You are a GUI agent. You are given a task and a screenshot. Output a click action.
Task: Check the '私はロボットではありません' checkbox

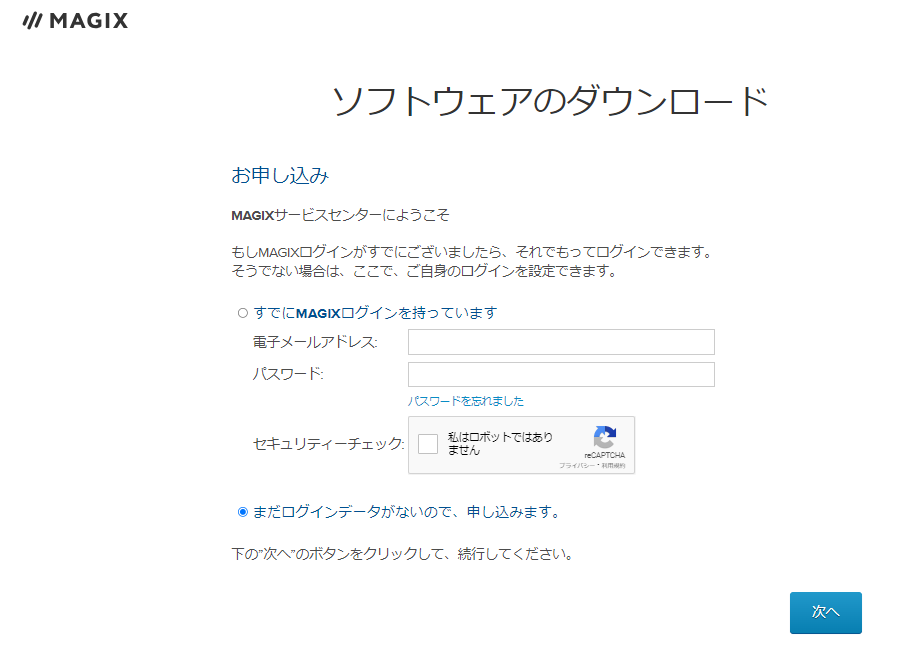(428, 444)
